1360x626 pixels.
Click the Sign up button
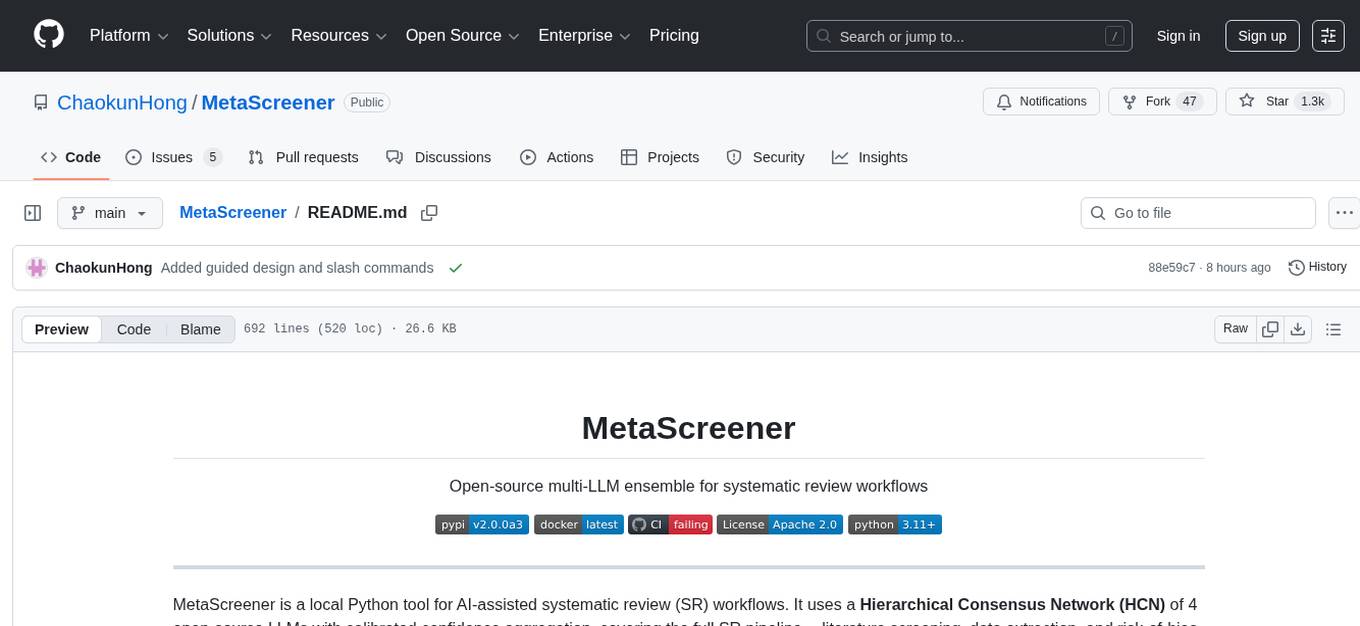point(1261,35)
